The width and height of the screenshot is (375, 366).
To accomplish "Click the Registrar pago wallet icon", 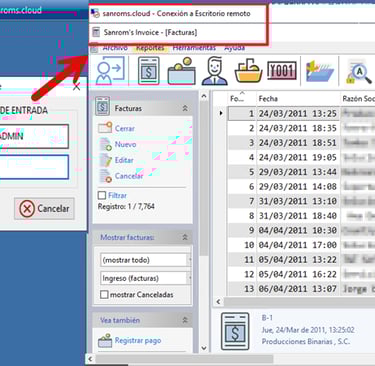I will (105, 340).
